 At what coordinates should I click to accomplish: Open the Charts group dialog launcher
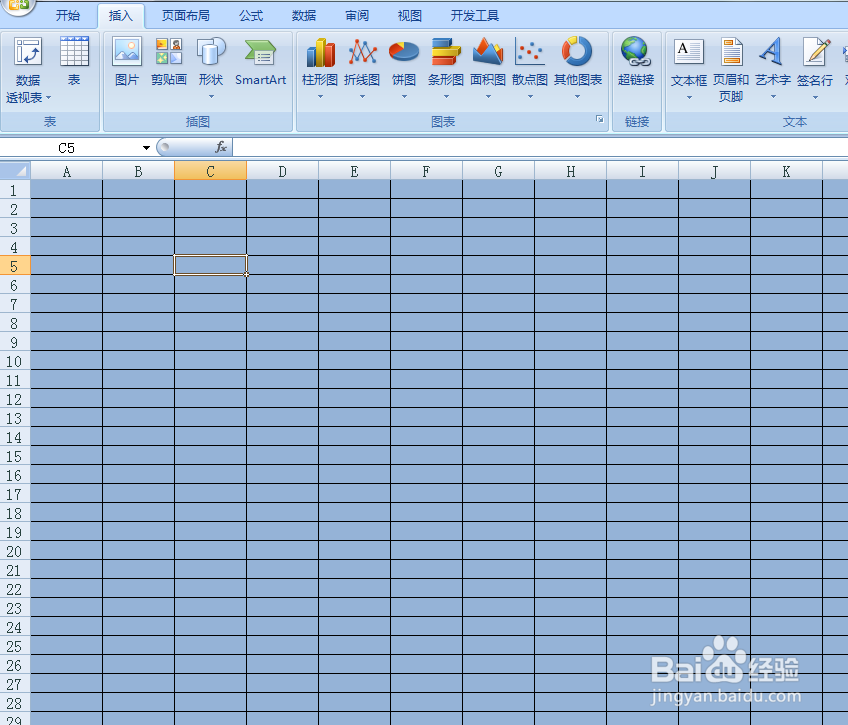coord(599,119)
